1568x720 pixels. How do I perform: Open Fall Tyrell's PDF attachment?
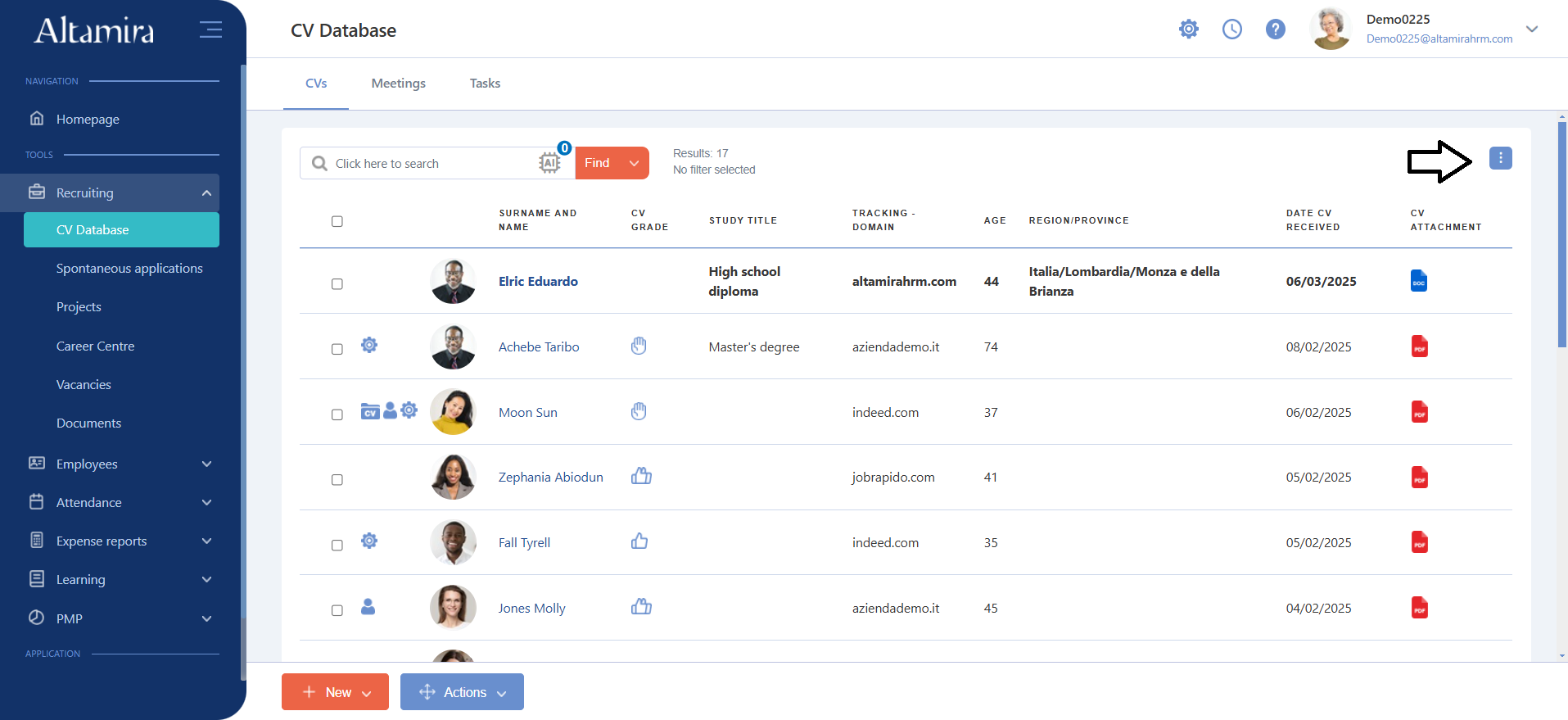pos(1419,542)
